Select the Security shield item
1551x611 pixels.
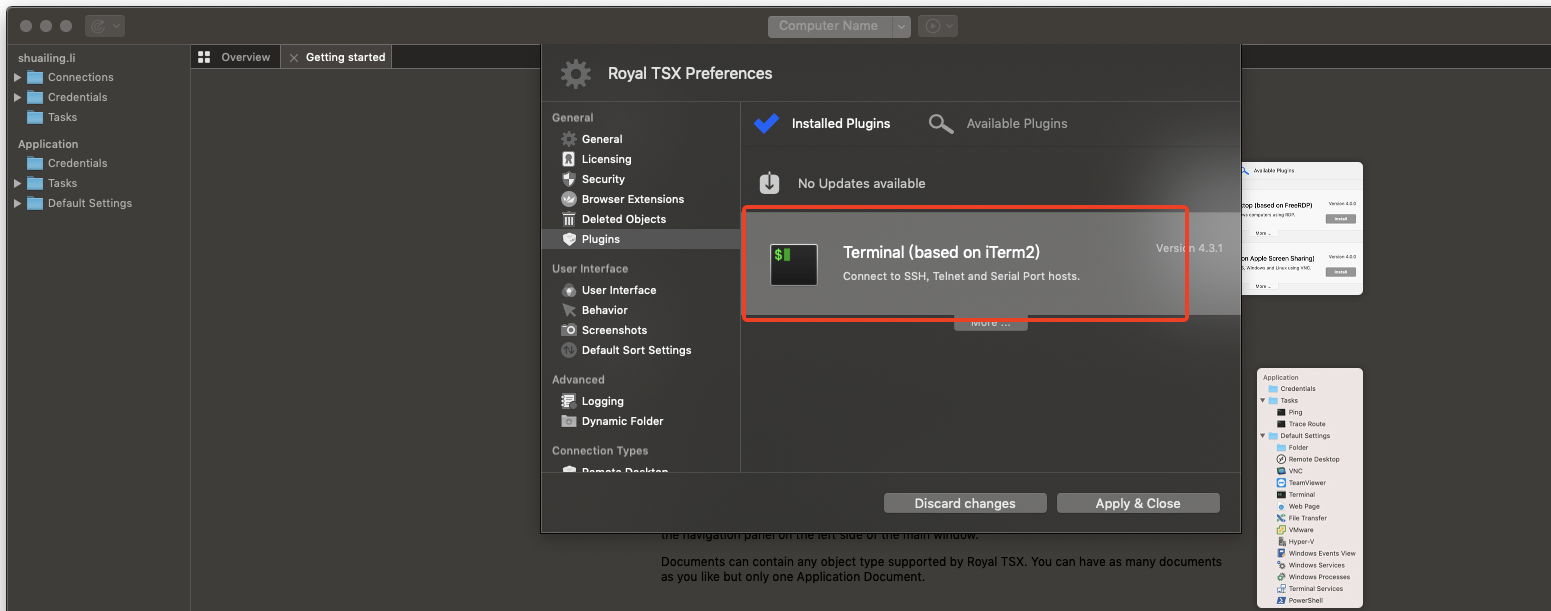point(569,179)
